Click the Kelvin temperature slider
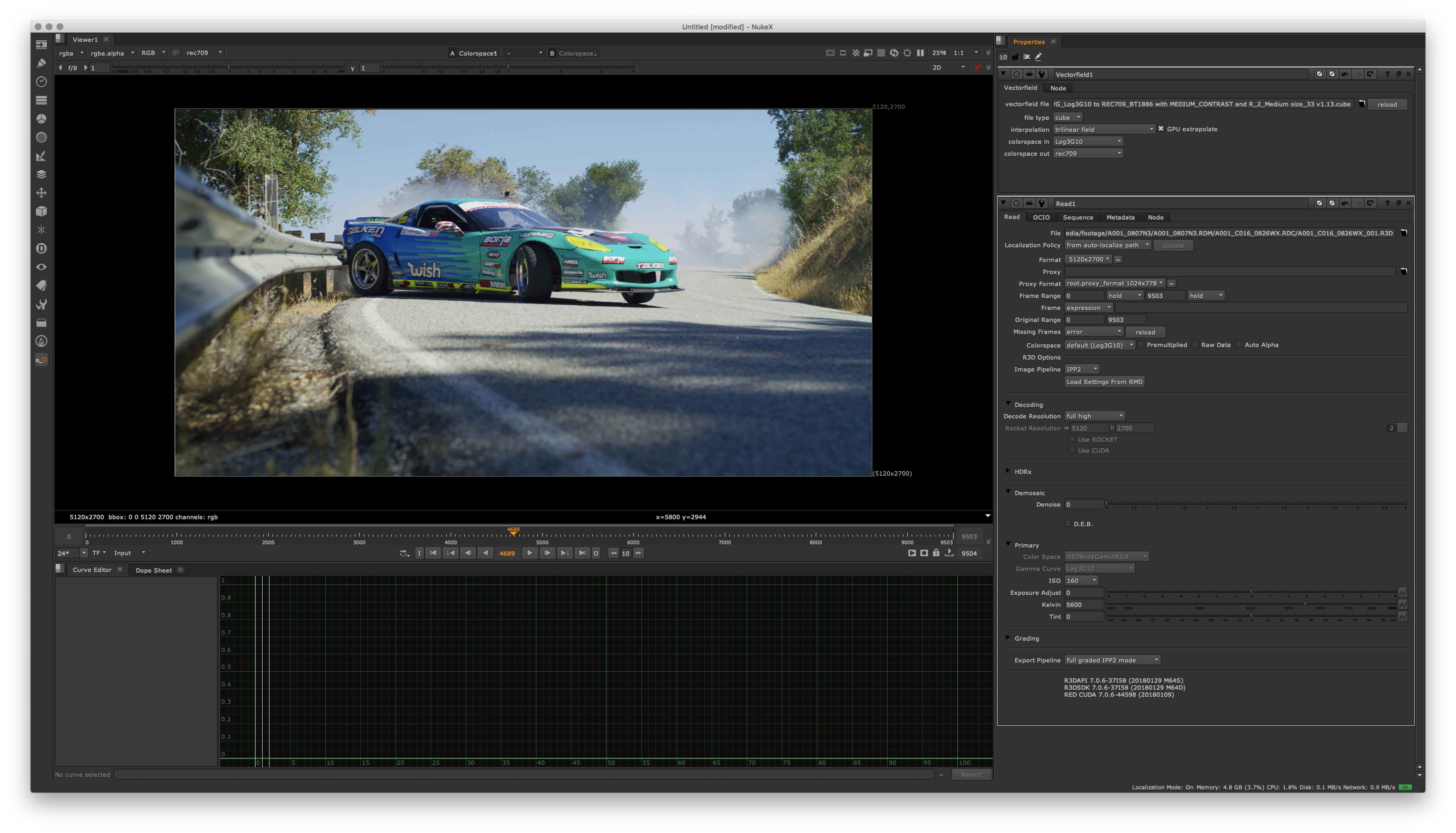This screenshot has height=833, width=1456. 1251,604
